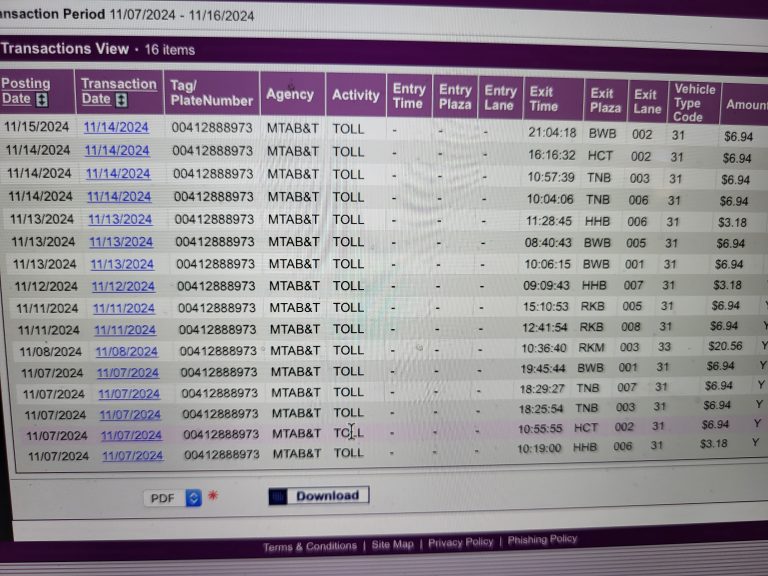Click the Download button
The image size is (768, 576).
coord(319,495)
